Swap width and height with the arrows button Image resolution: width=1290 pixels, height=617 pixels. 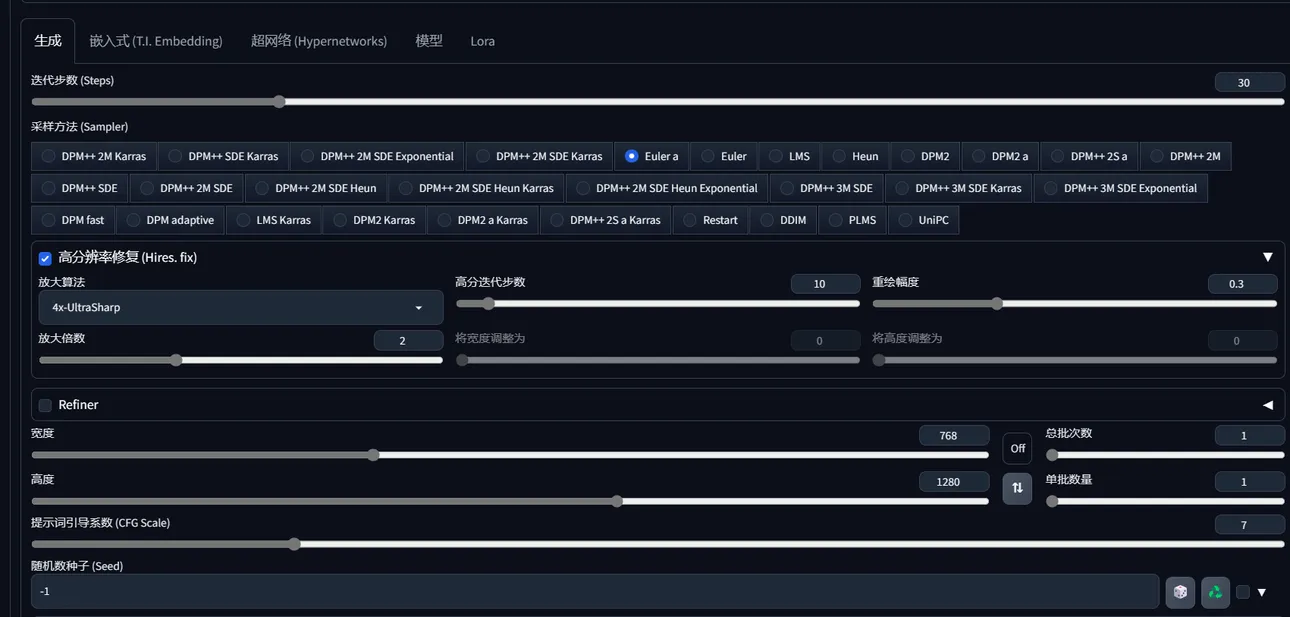[1017, 488]
